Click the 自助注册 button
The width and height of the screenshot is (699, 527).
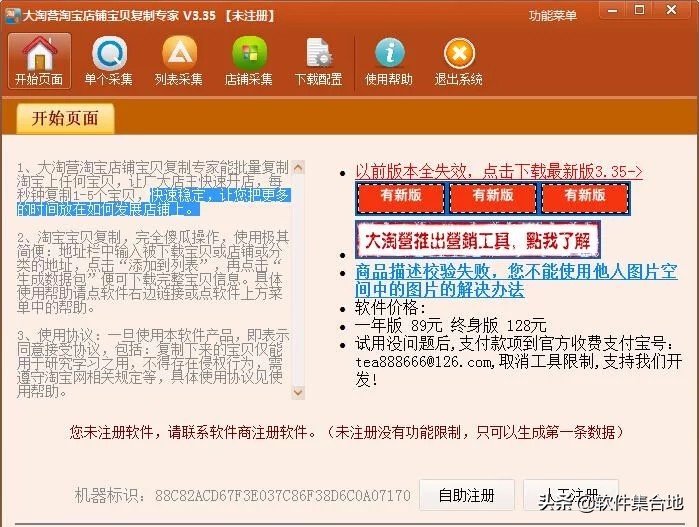click(467, 495)
